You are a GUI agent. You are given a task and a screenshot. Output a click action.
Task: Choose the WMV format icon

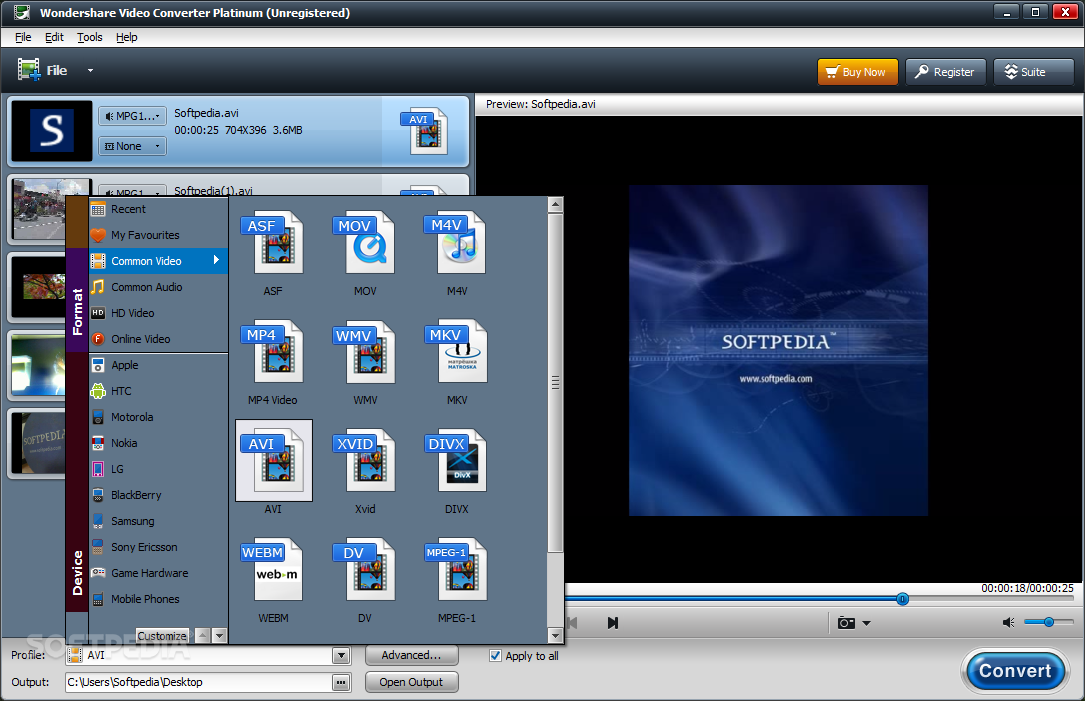(365, 352)
